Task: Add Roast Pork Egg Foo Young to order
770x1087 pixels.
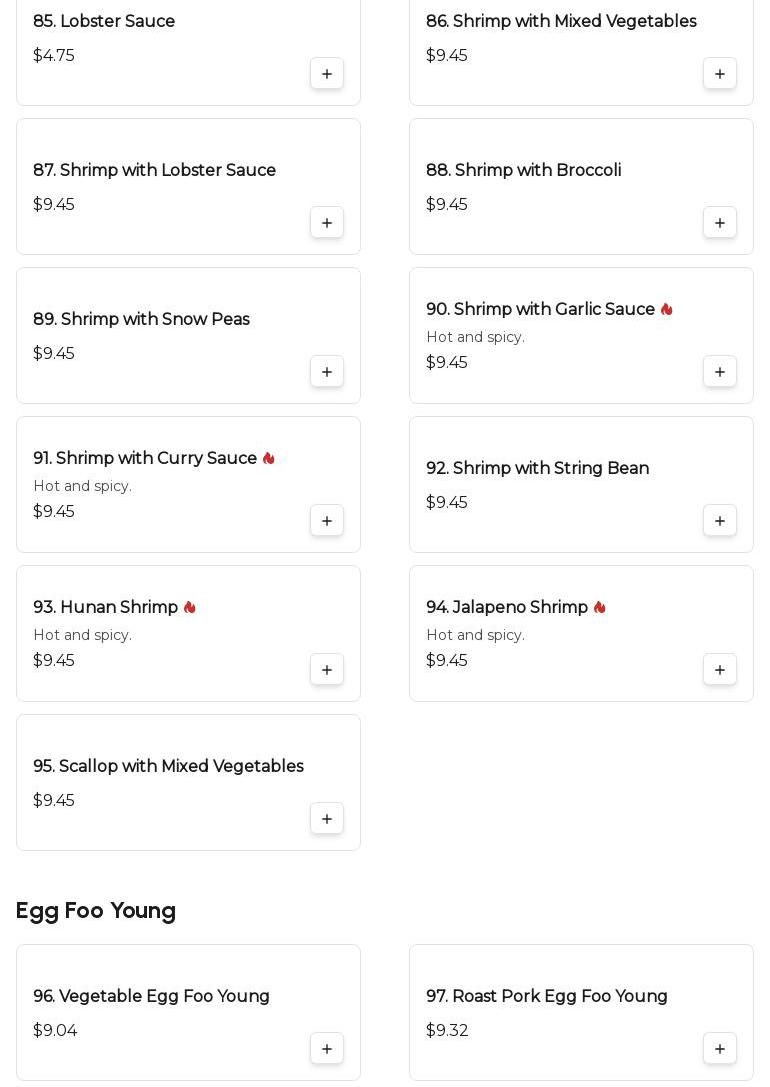Action: click(720, 1049)
